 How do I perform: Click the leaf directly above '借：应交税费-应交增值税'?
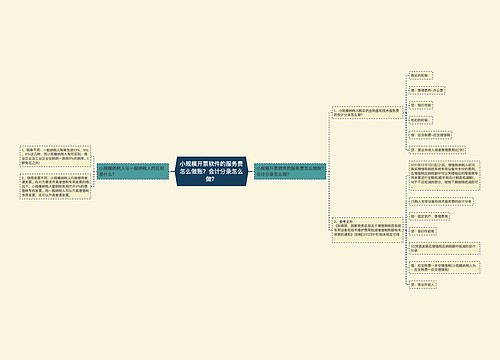pyautogui.click(x=421, y=120)
